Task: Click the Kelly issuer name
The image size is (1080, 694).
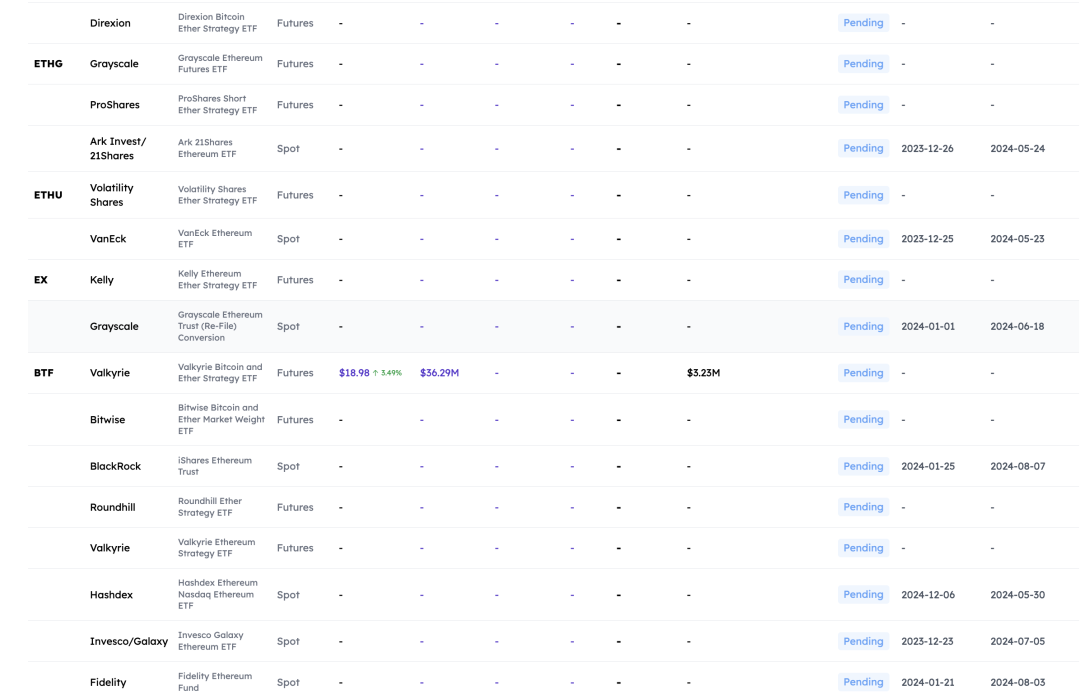Action: tap(102, 280)
